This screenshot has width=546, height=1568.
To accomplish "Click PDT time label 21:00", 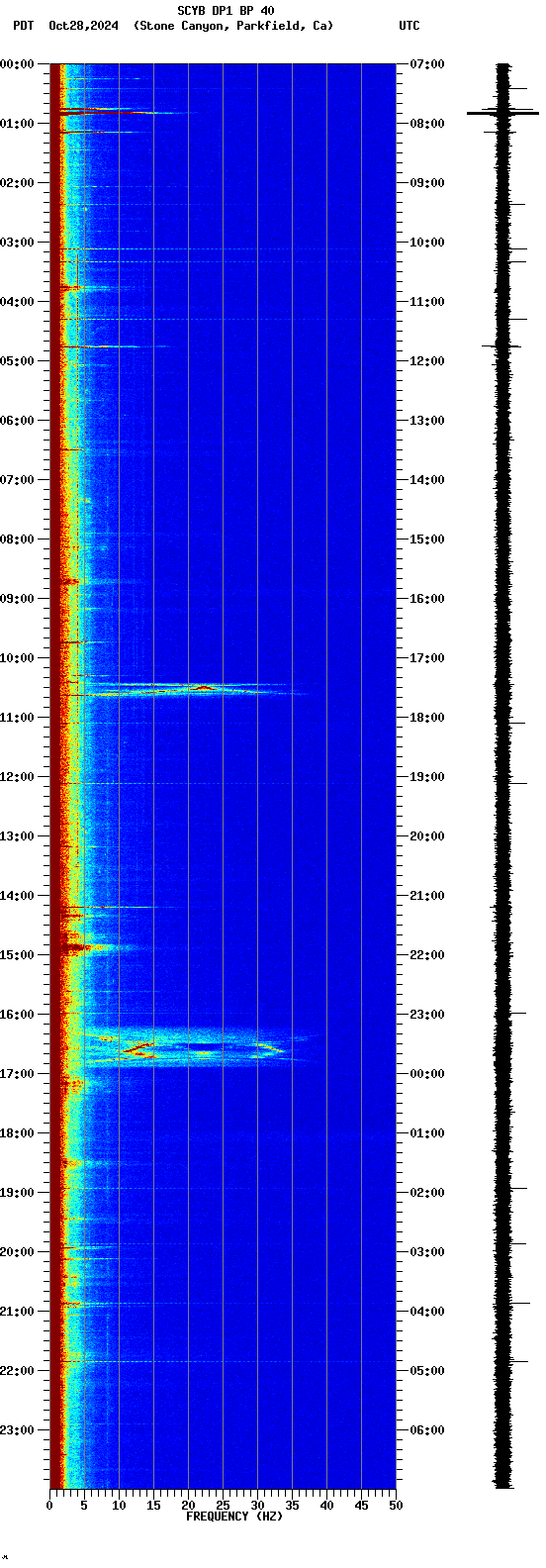I will (x=16, y=1312).
